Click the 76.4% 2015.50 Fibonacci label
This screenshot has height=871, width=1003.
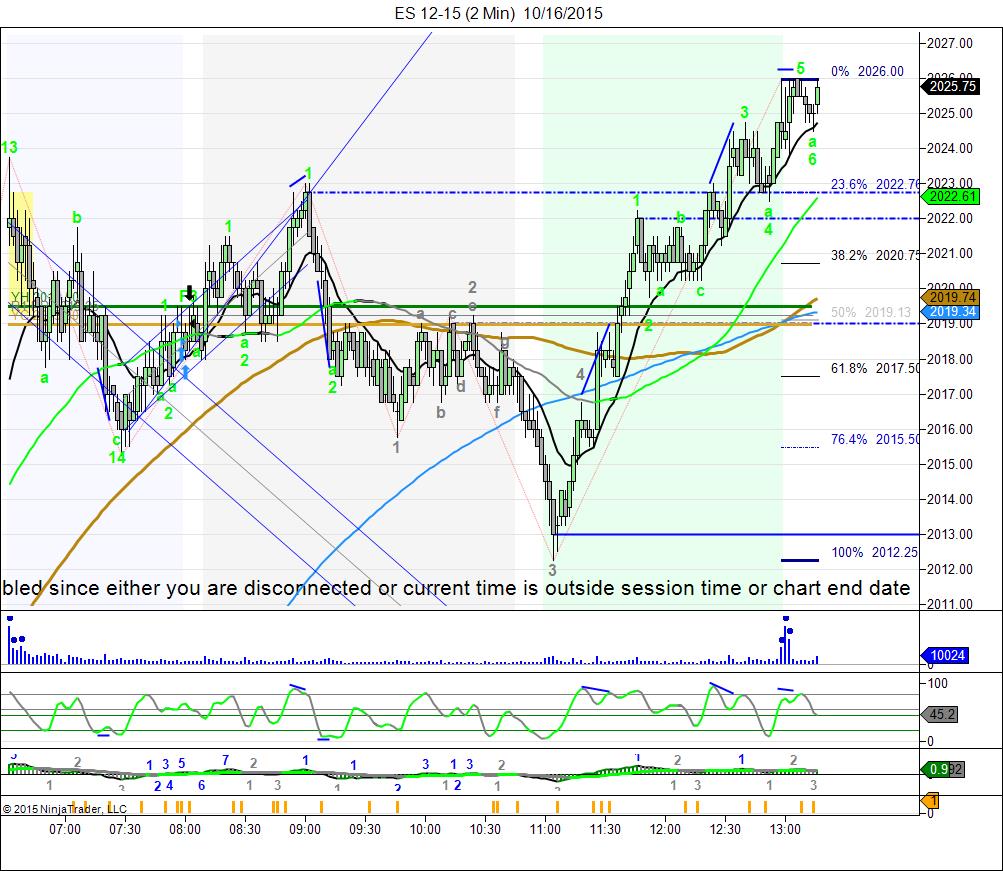tap(875, 439)
